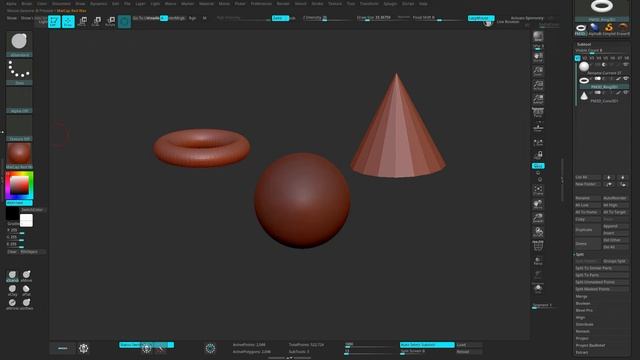The height and width of the screenshot is (360, 640).
Task: Expand the Project BasRelief section
Action: point(590,345)
